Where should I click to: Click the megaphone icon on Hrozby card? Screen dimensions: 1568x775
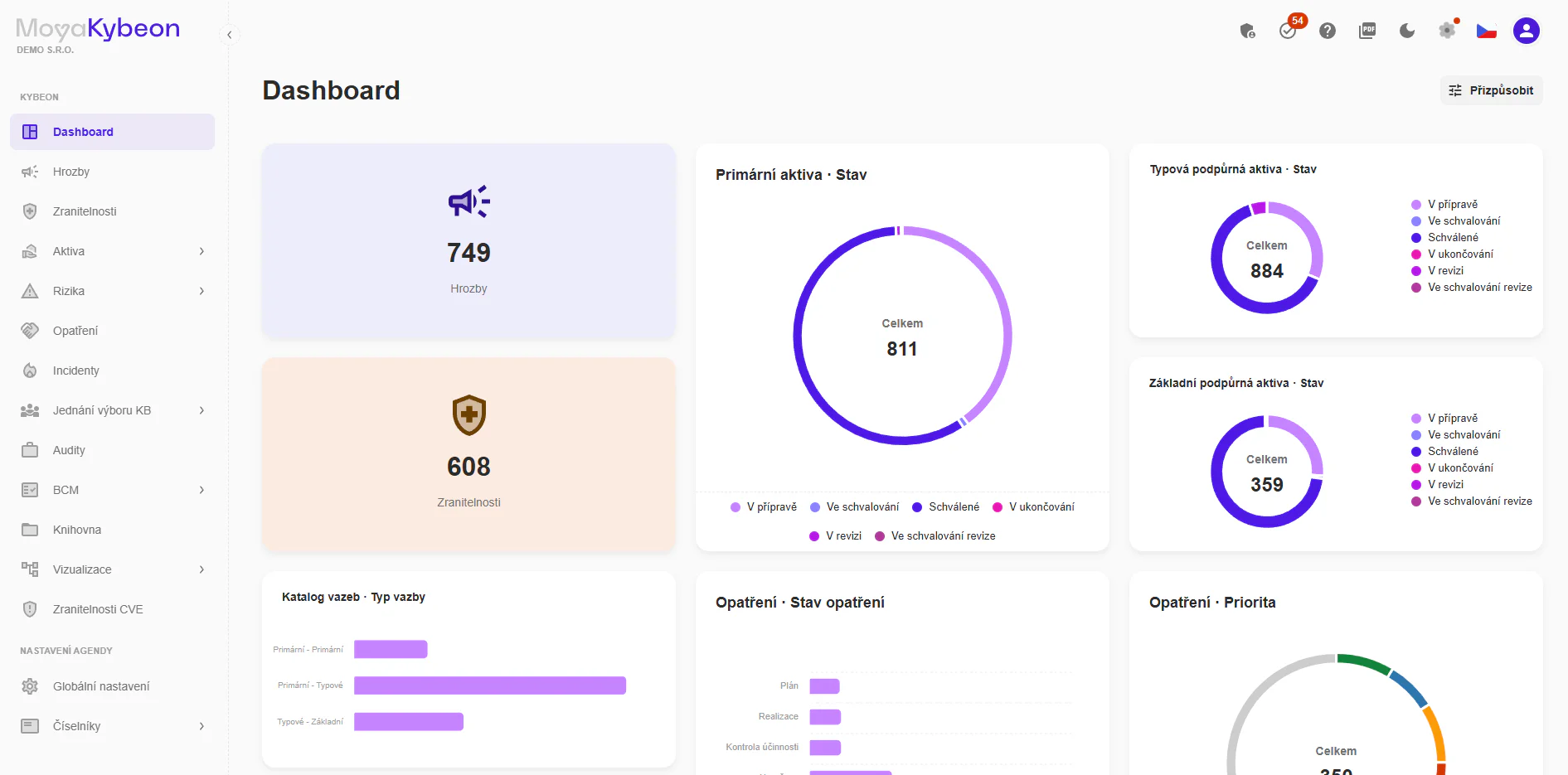tap(468, 201)
